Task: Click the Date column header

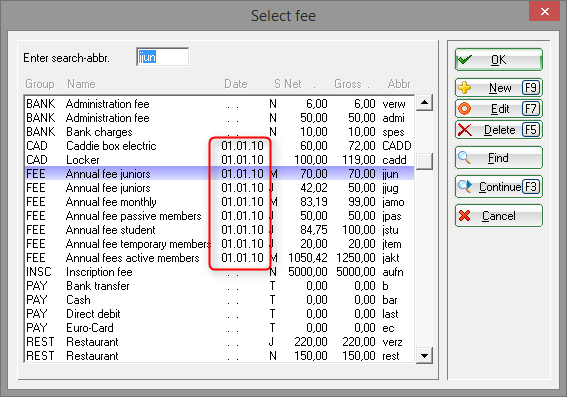Action: (x=236, y=84)
